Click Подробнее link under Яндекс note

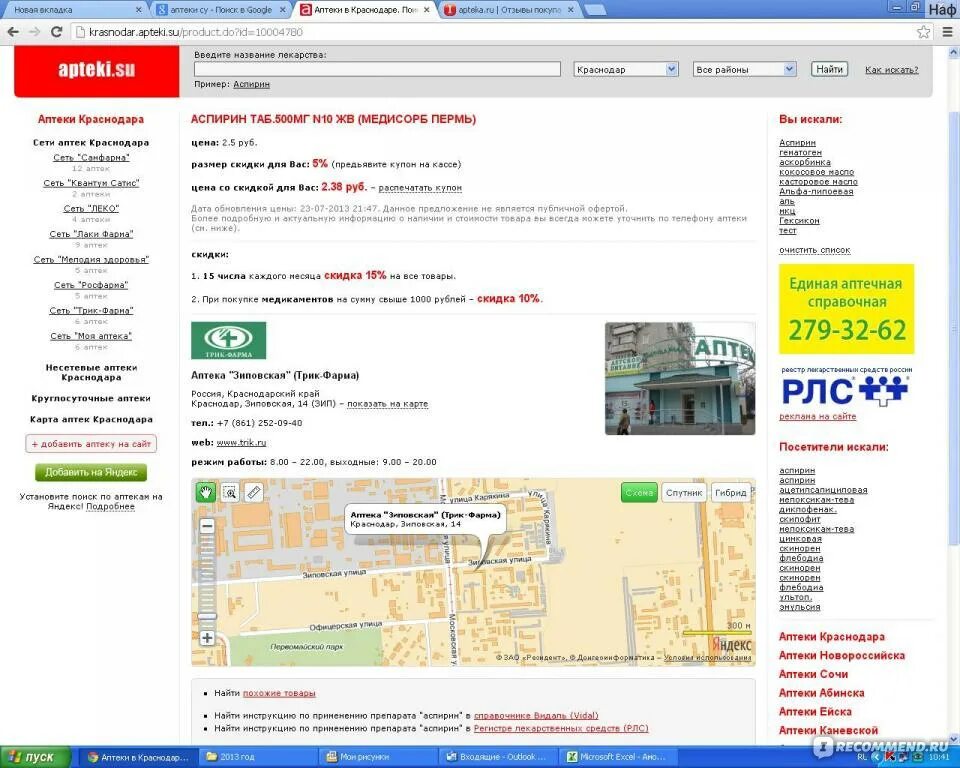coord(110,506)
